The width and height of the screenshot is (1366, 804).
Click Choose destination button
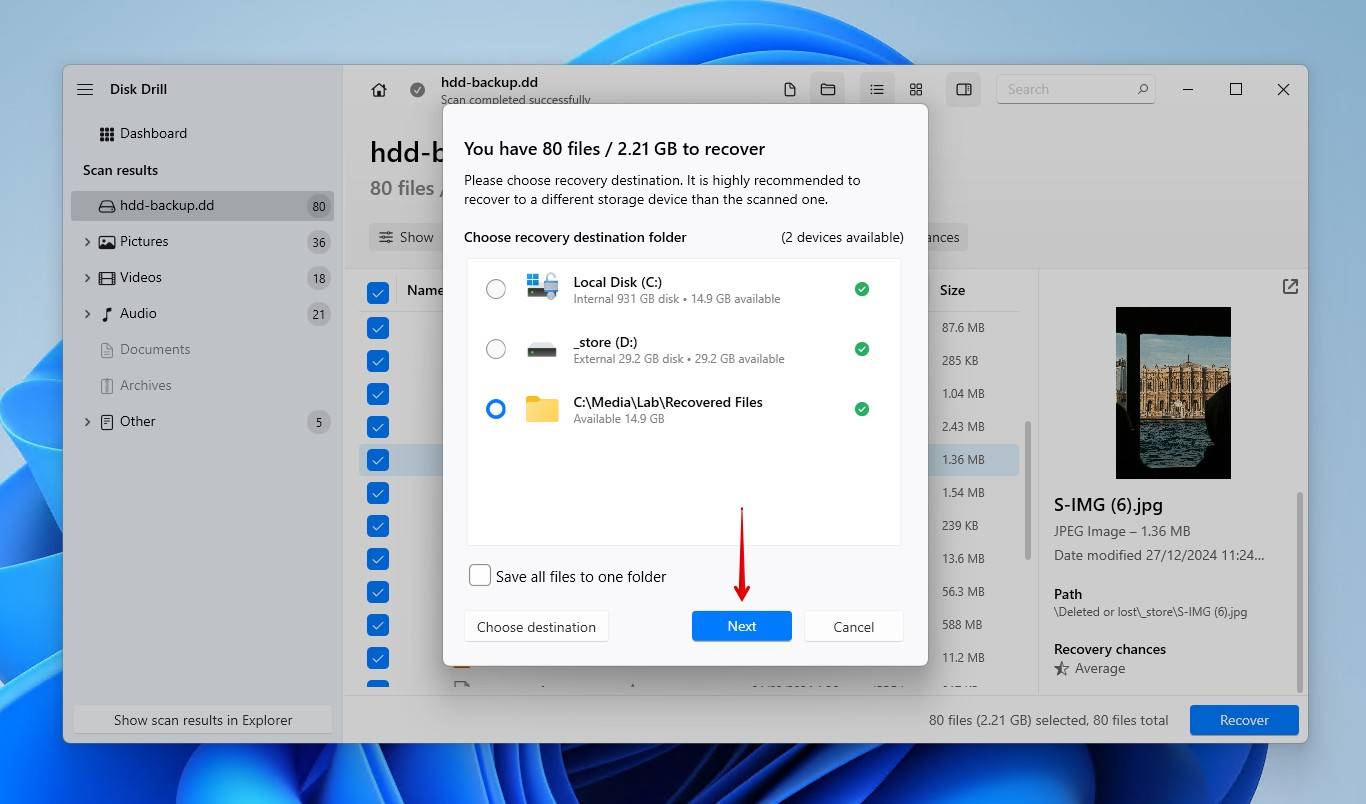pyautogui.click(x=536, y=627)
